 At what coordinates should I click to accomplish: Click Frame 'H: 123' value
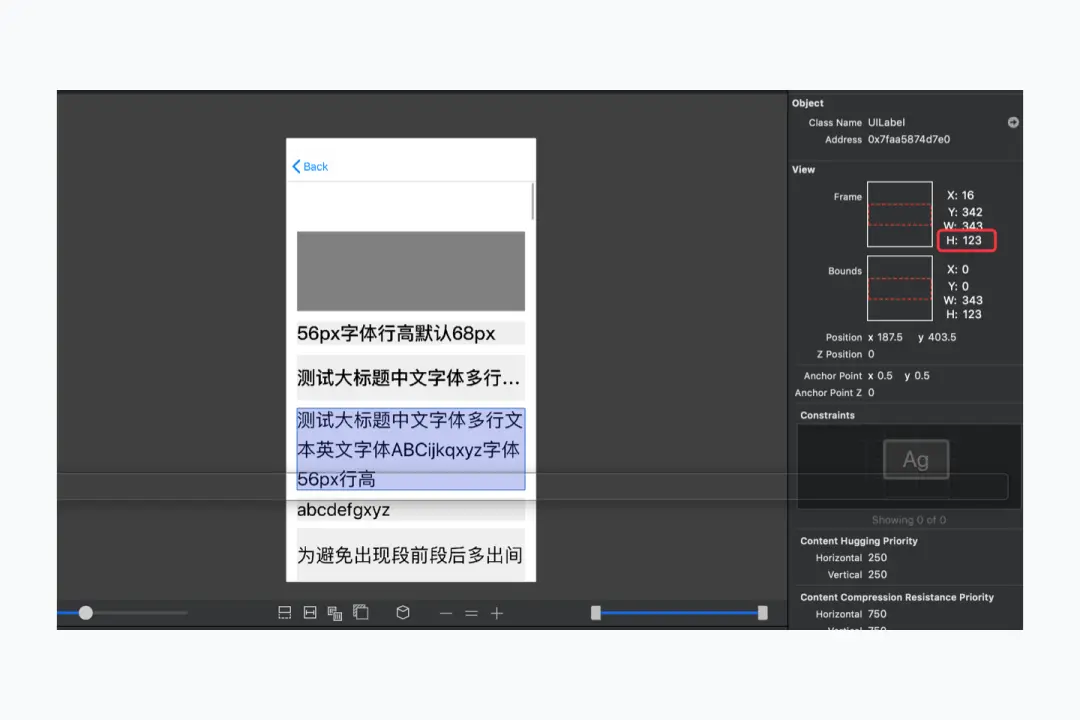[964, 240]
